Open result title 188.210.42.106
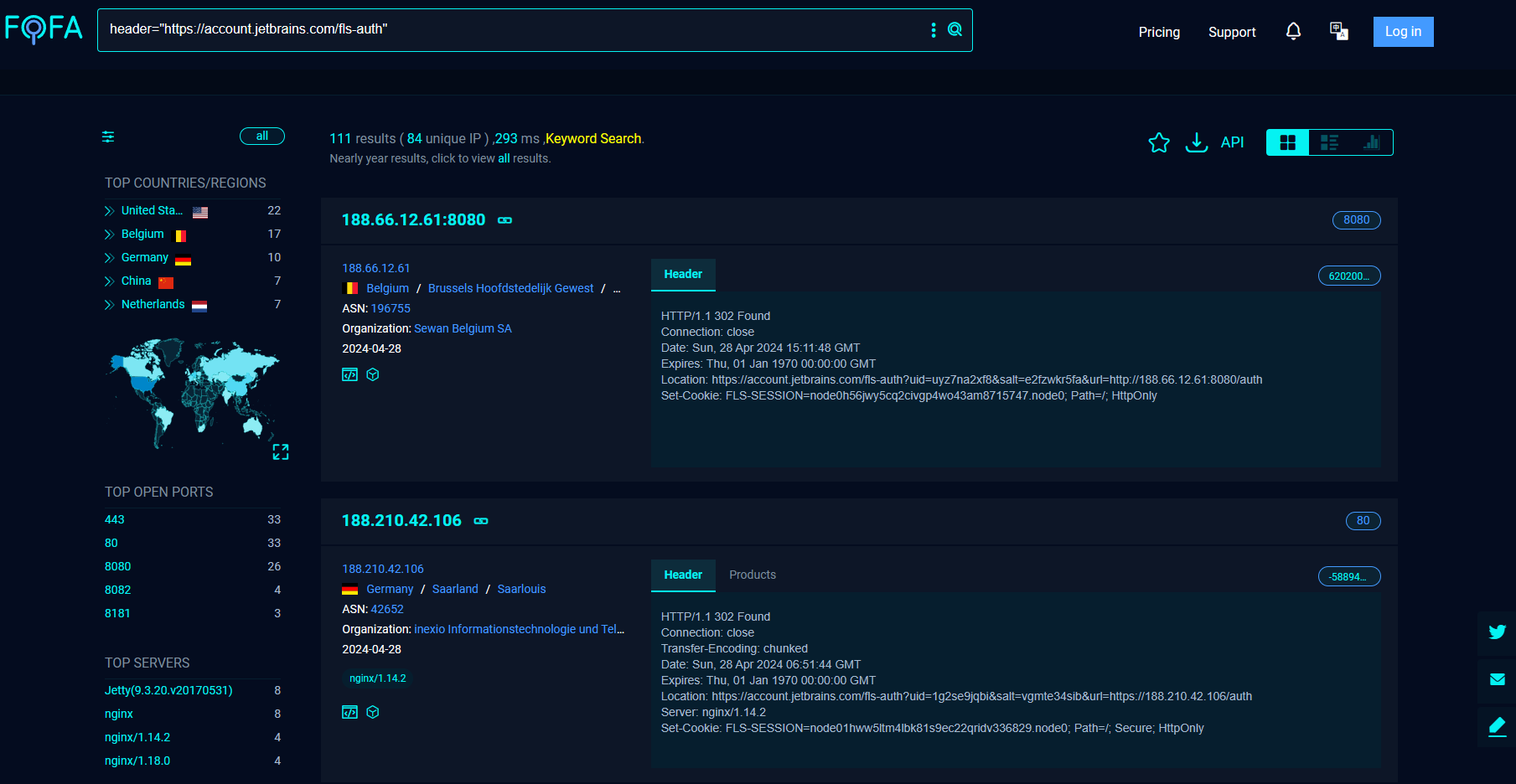 401,520
